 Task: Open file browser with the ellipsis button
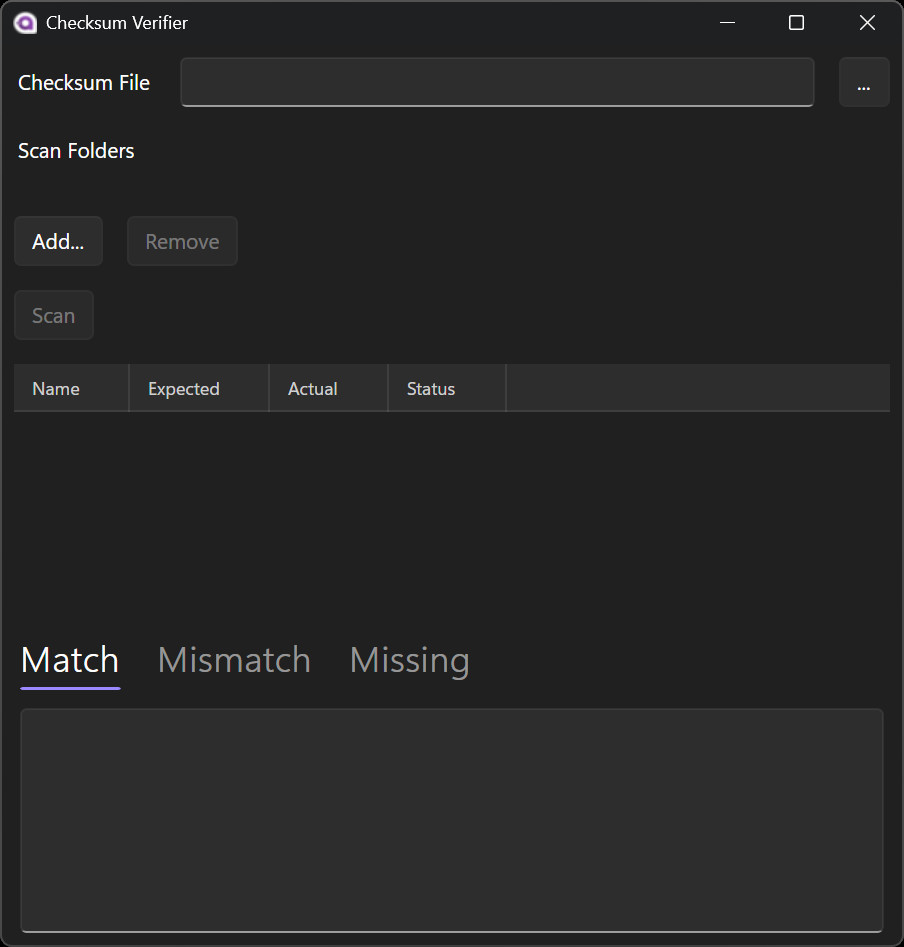coord(864,82)
